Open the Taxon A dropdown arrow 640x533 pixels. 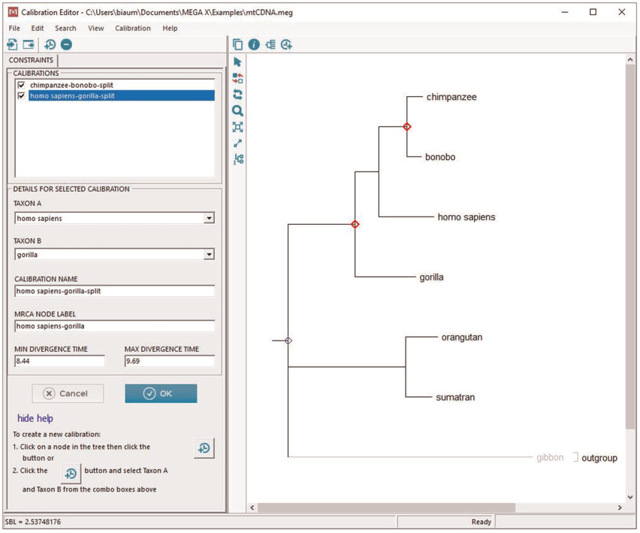tap(209, 218)
